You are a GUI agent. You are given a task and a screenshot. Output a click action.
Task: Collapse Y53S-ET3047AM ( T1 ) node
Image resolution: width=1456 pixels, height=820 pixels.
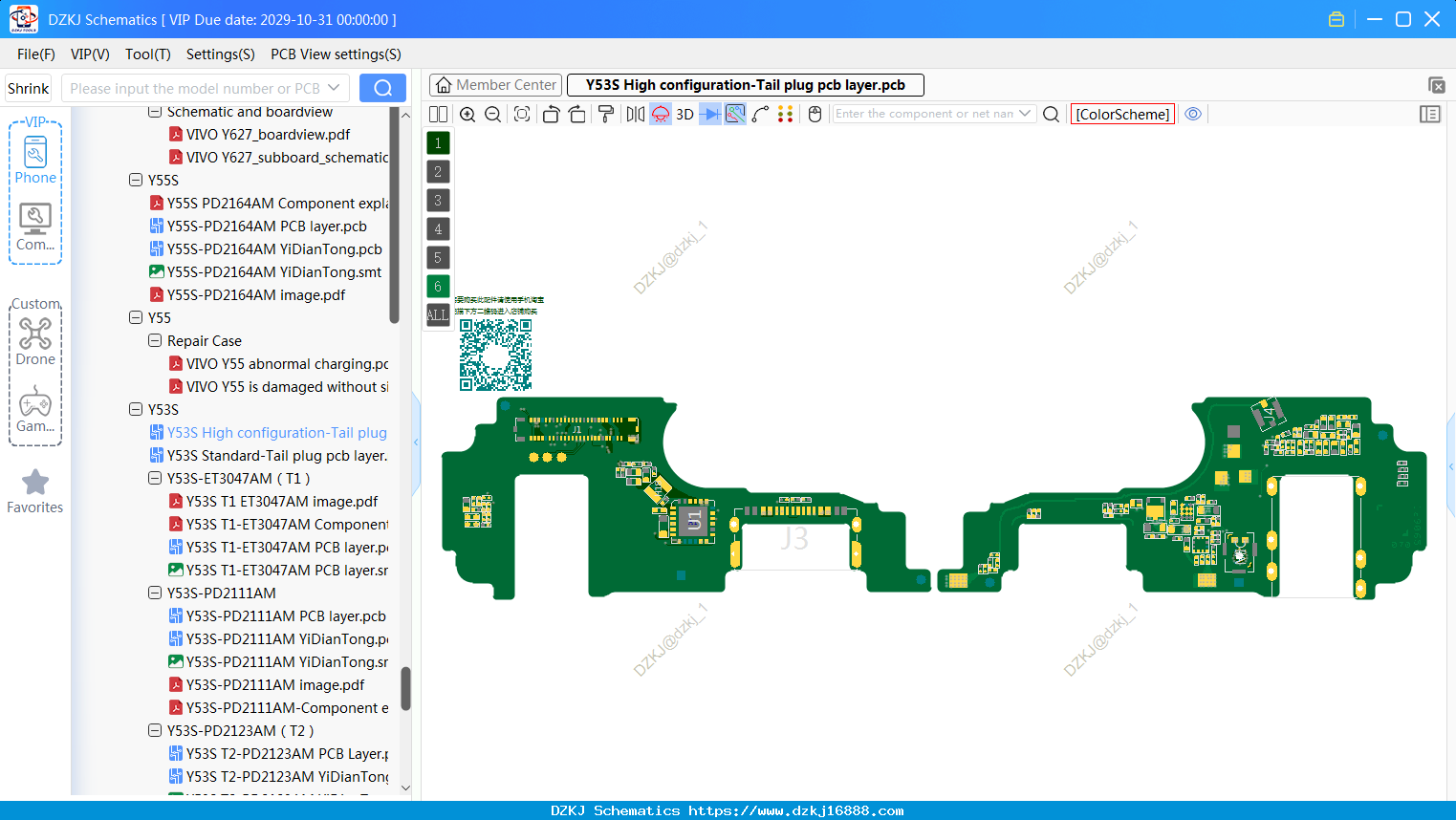pos(155,478)
